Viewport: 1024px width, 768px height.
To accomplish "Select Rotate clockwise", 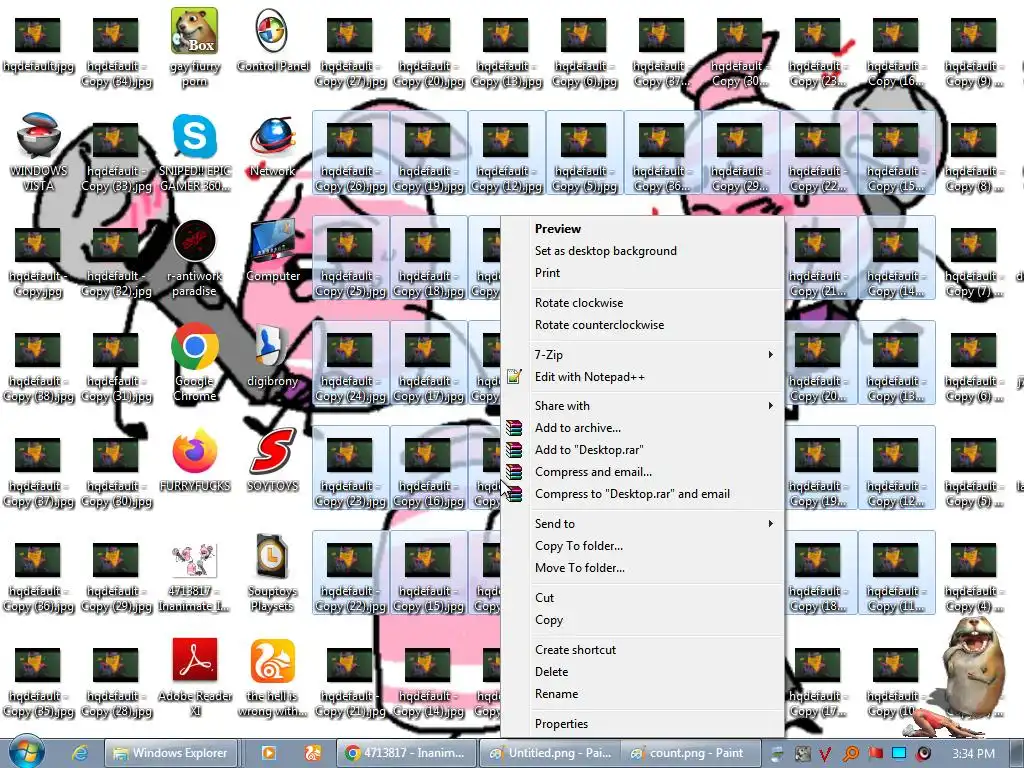I will point(643,303).
